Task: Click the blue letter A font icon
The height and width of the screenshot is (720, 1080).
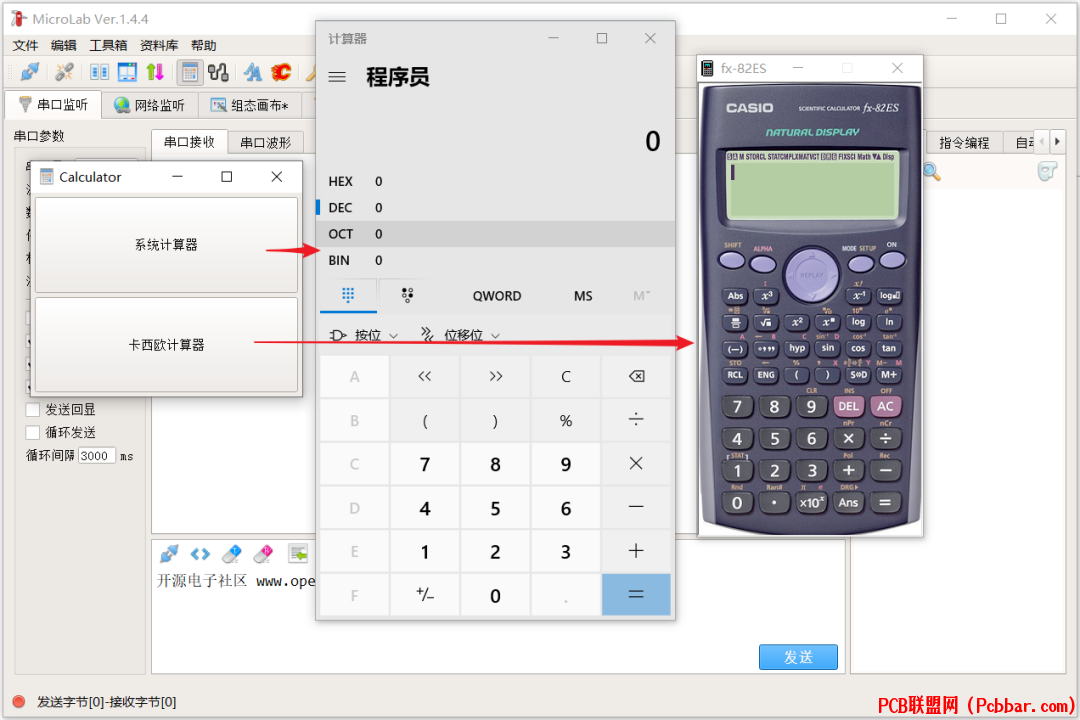Action: pos(253,72)
